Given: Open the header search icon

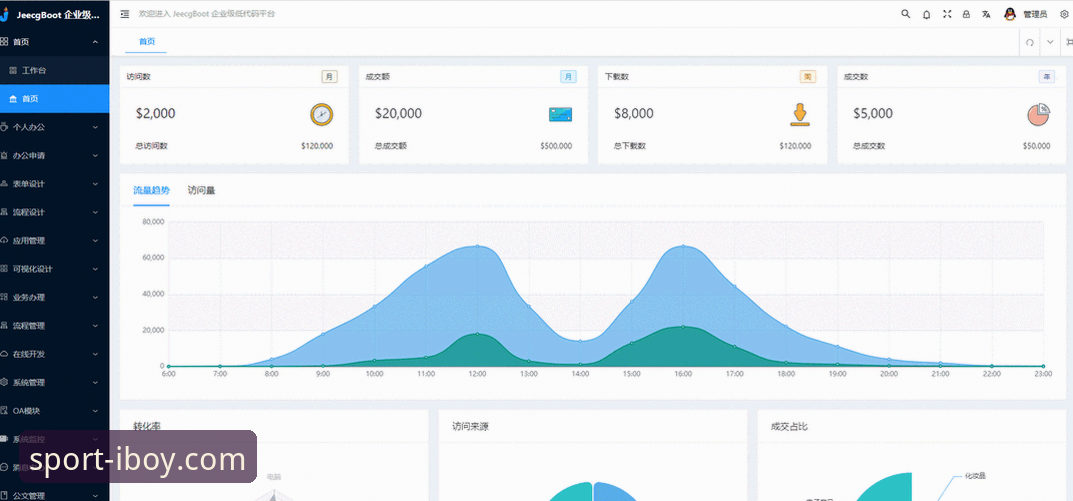Looking at the screenshot, I should (905, 14).
